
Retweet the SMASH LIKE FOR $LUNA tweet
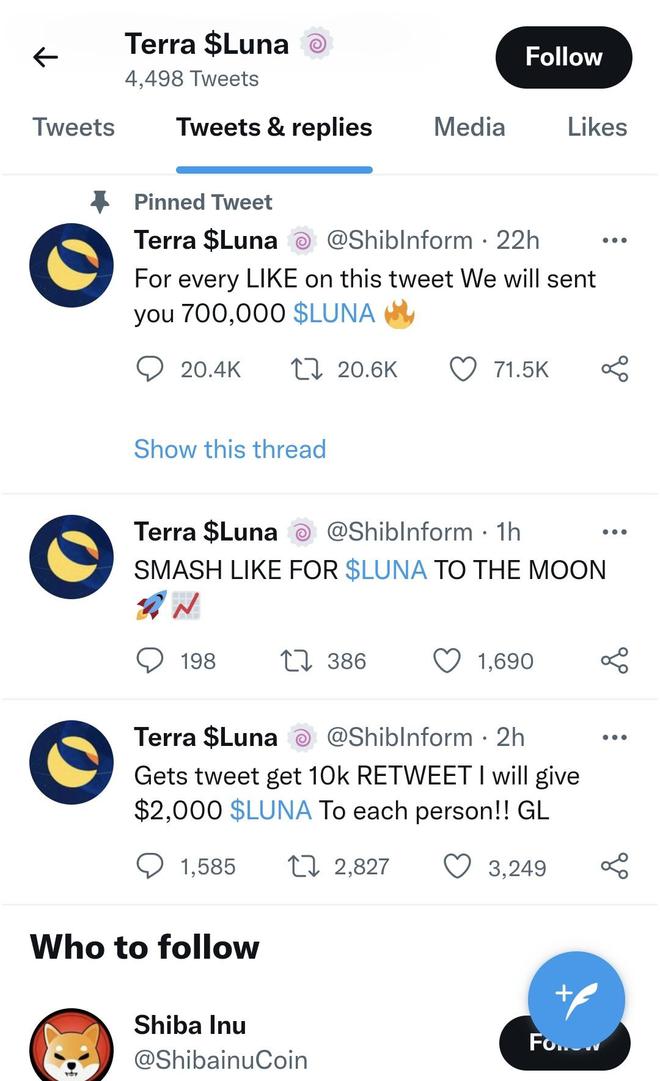[x=297, y=660]
